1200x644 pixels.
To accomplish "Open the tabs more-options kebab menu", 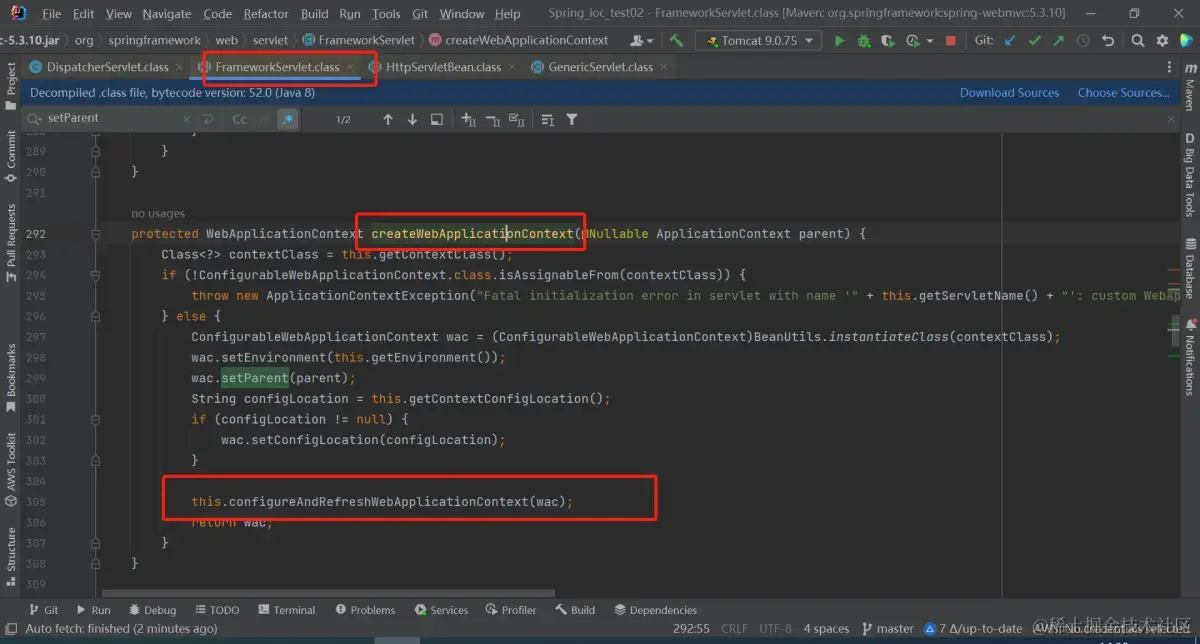I will [1170, 67].
